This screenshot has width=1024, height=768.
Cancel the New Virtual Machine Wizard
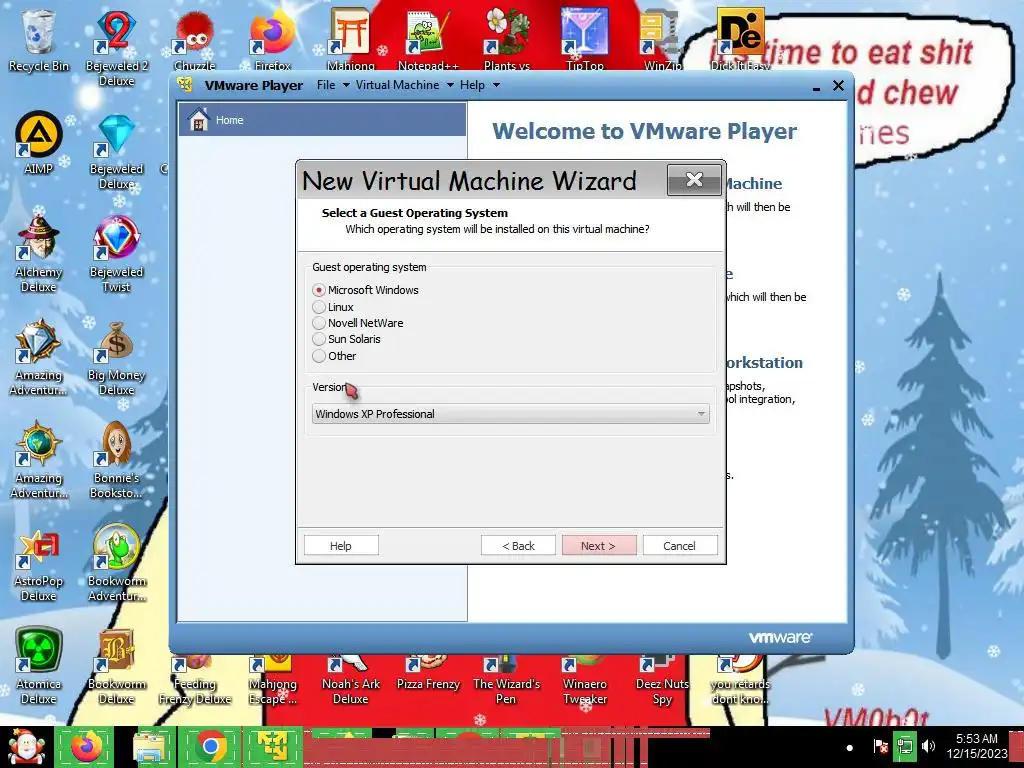point(680,546)
